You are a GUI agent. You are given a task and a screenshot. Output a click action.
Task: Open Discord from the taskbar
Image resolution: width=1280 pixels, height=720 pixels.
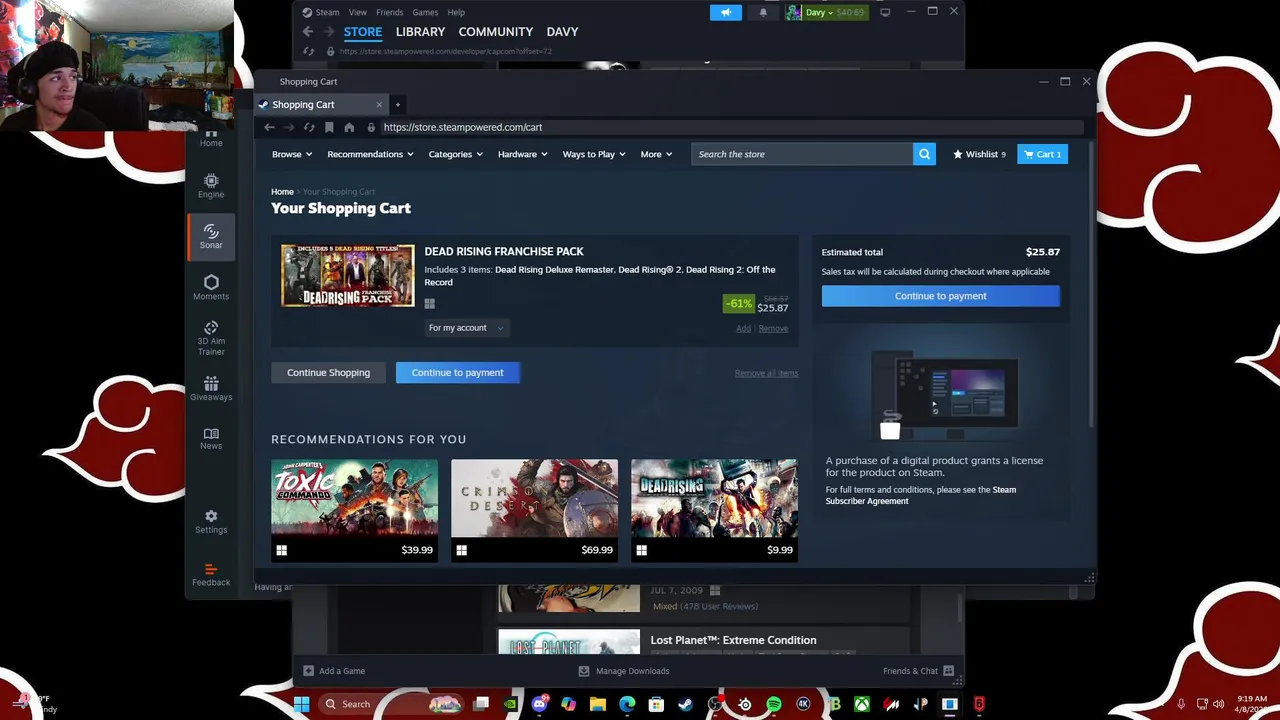pos(540,704)
